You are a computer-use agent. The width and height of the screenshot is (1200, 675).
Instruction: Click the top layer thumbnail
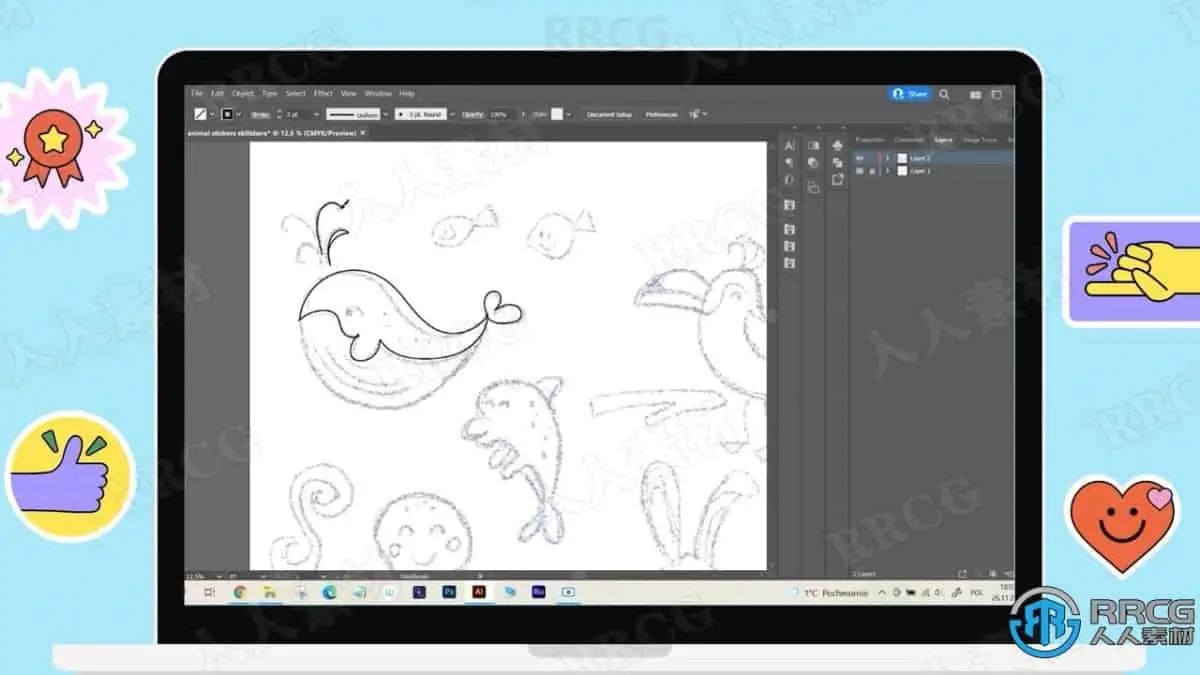[902, 158]
